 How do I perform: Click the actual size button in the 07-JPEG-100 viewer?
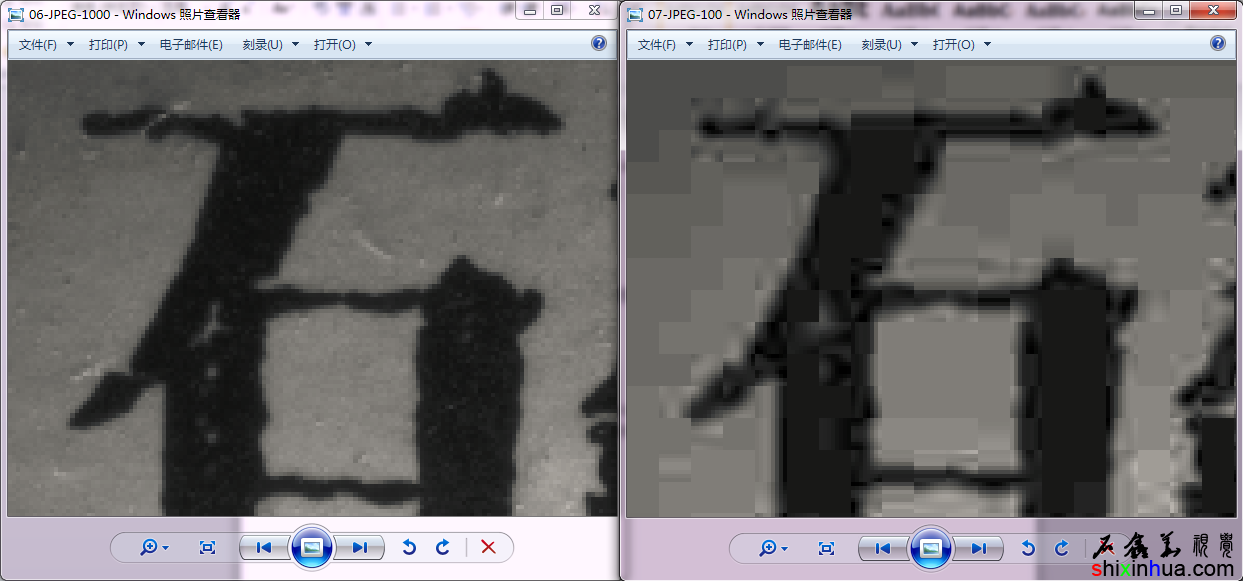click(826, 548)
